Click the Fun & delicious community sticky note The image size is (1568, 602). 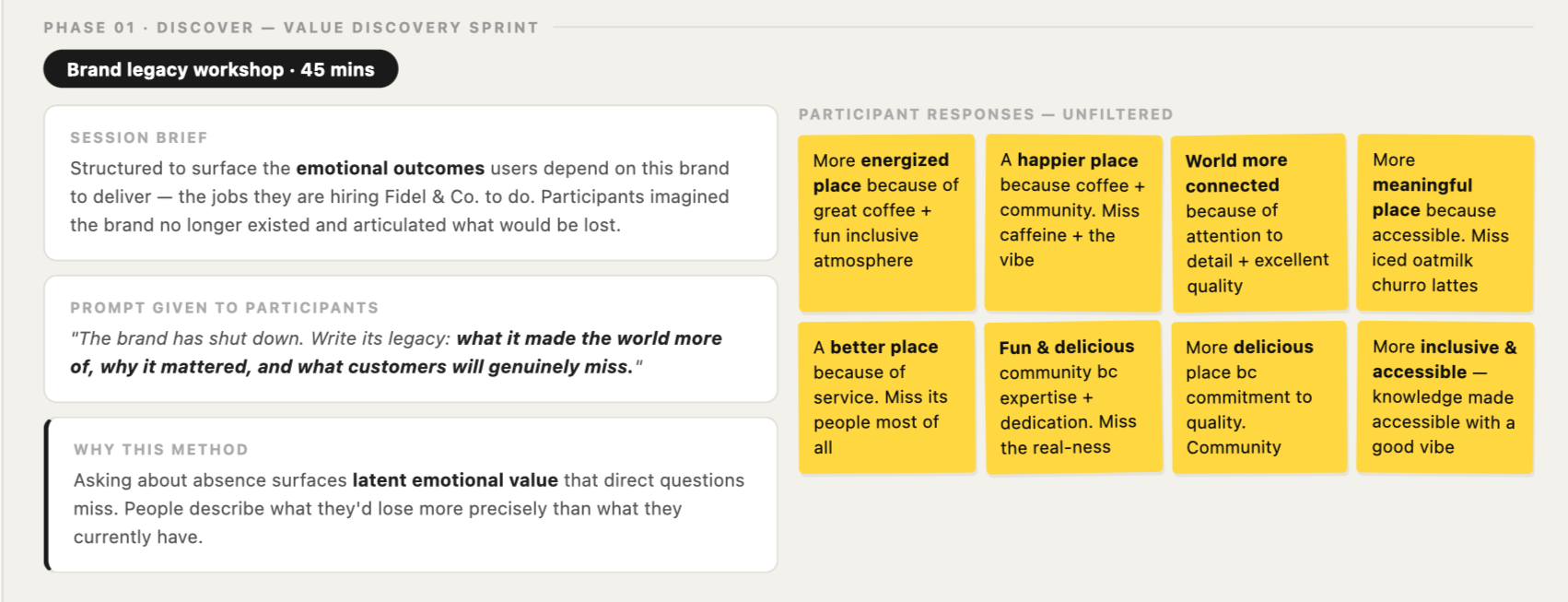pyautogui.click(x=1073, y=397)
